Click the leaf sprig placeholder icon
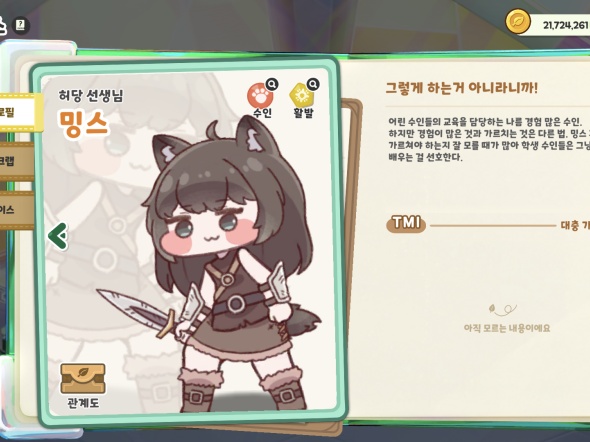The height and width of the screenshot is (442, 590). [503, 310]
